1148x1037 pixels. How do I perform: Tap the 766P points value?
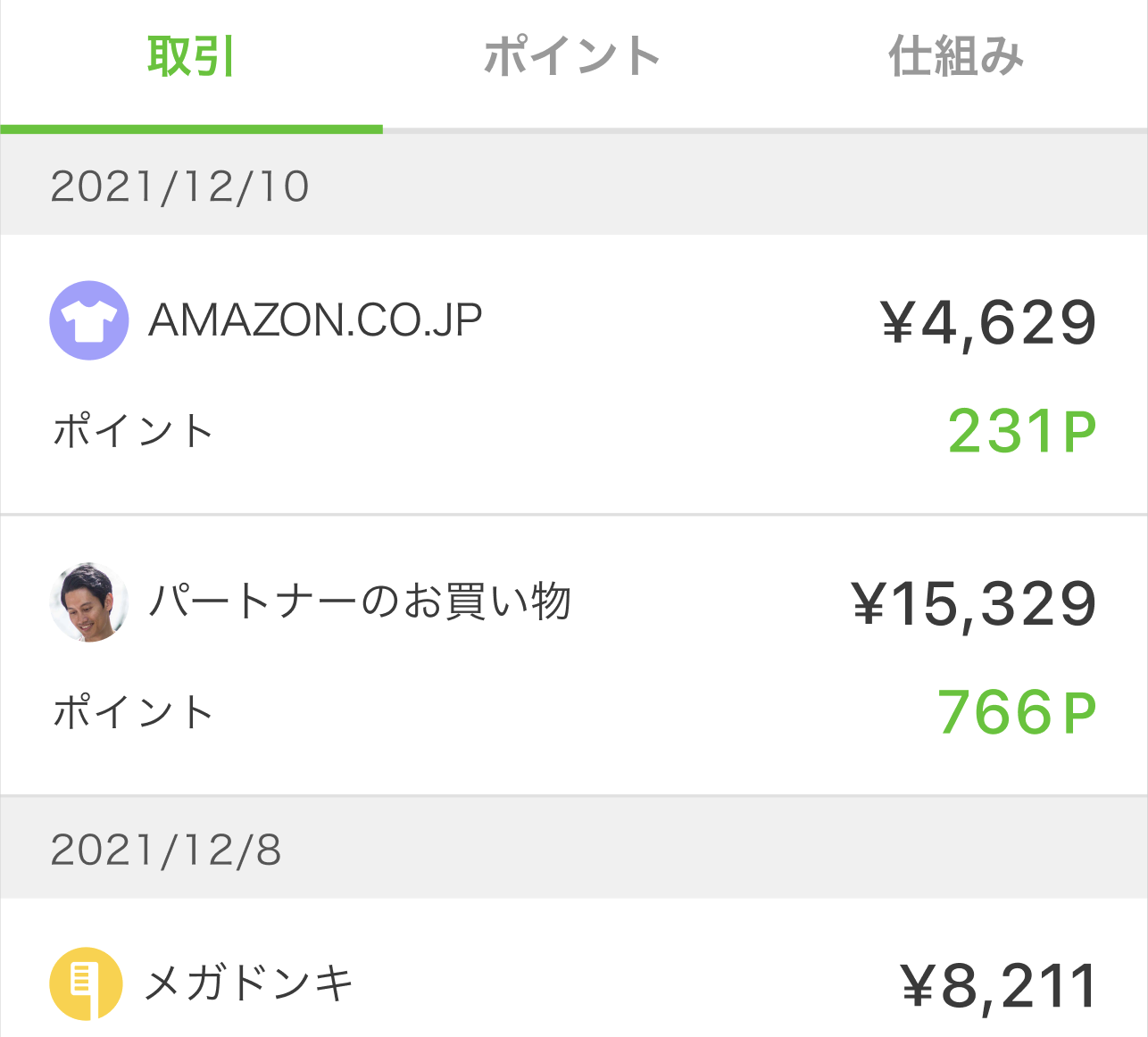tap(1016, 713)
